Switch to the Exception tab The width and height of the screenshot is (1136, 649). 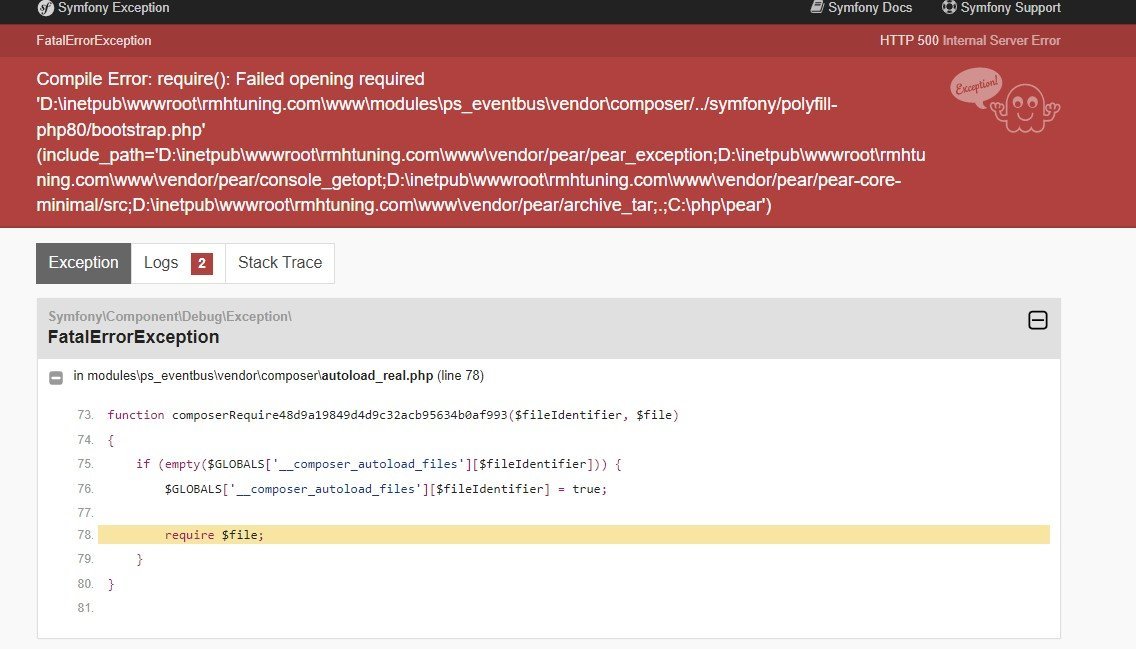(83, 263)
